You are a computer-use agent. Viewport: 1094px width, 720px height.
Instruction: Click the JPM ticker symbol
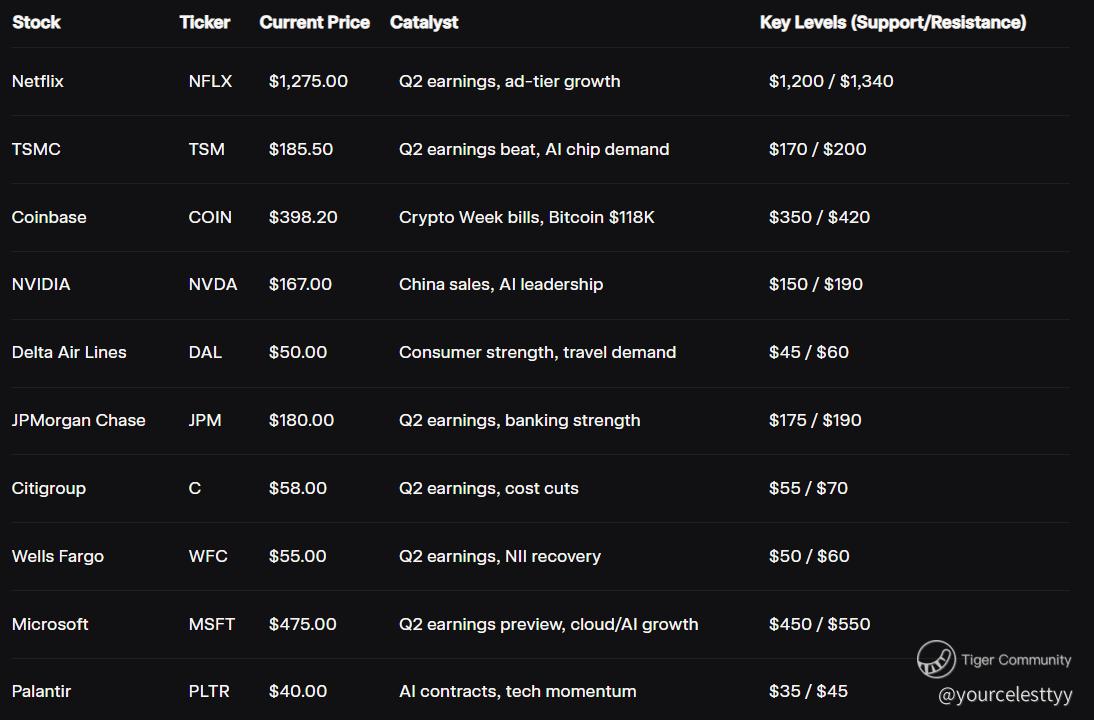click(205, 420)
